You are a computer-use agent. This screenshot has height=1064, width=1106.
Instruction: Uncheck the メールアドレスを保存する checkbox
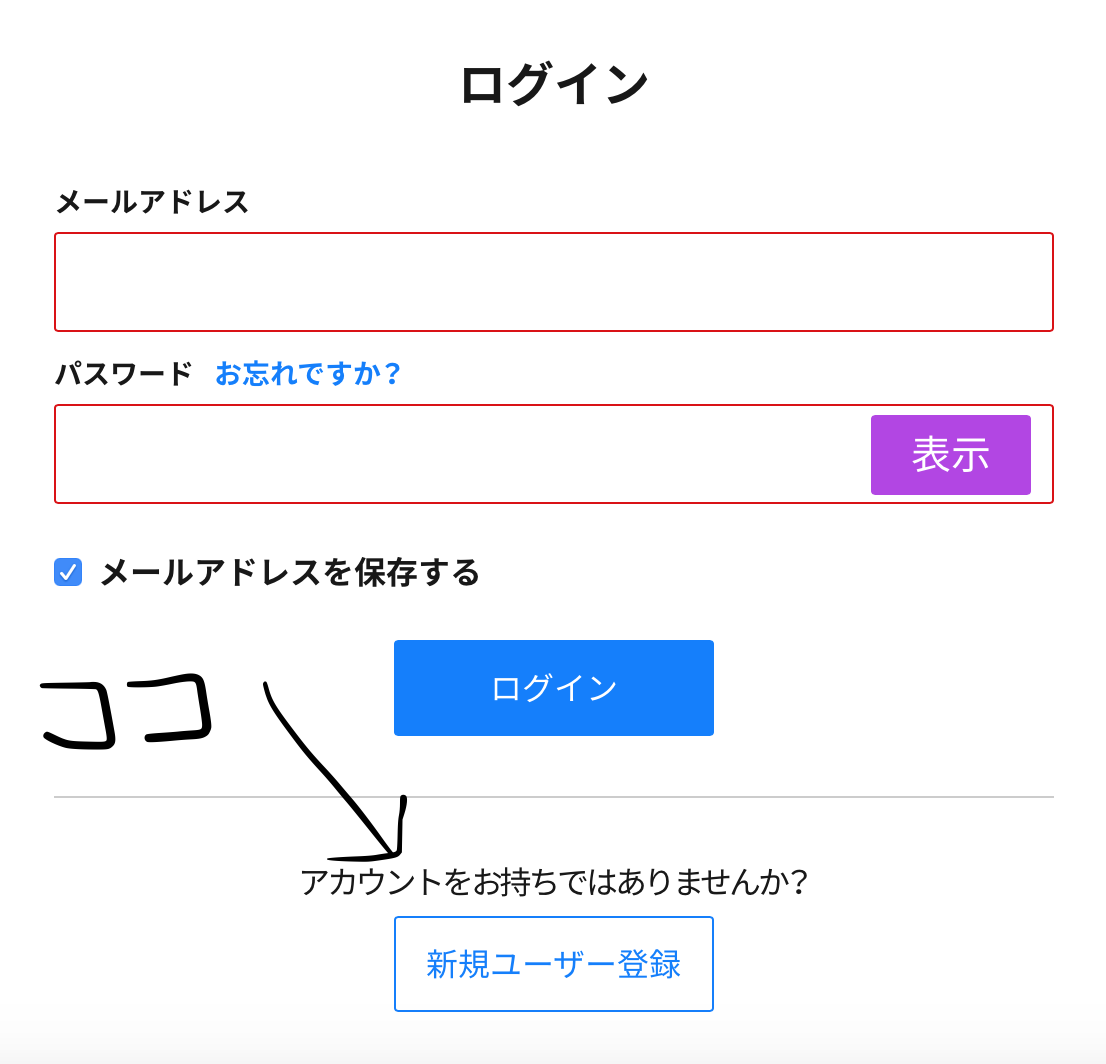[68, 572]
